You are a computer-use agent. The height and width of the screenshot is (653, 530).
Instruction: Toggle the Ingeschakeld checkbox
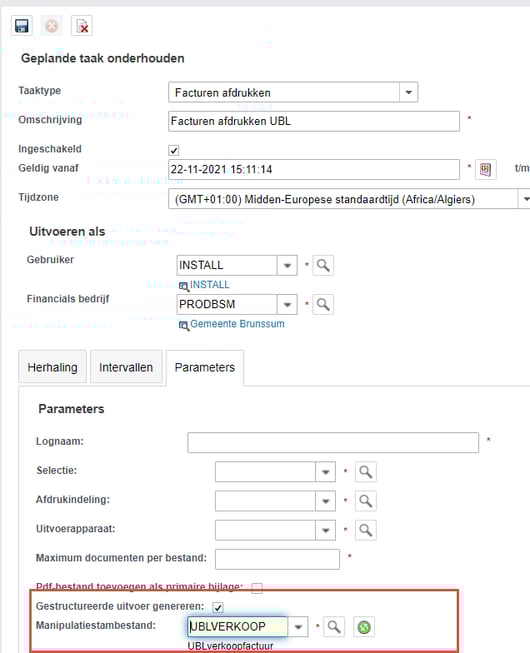pos(174,150)
